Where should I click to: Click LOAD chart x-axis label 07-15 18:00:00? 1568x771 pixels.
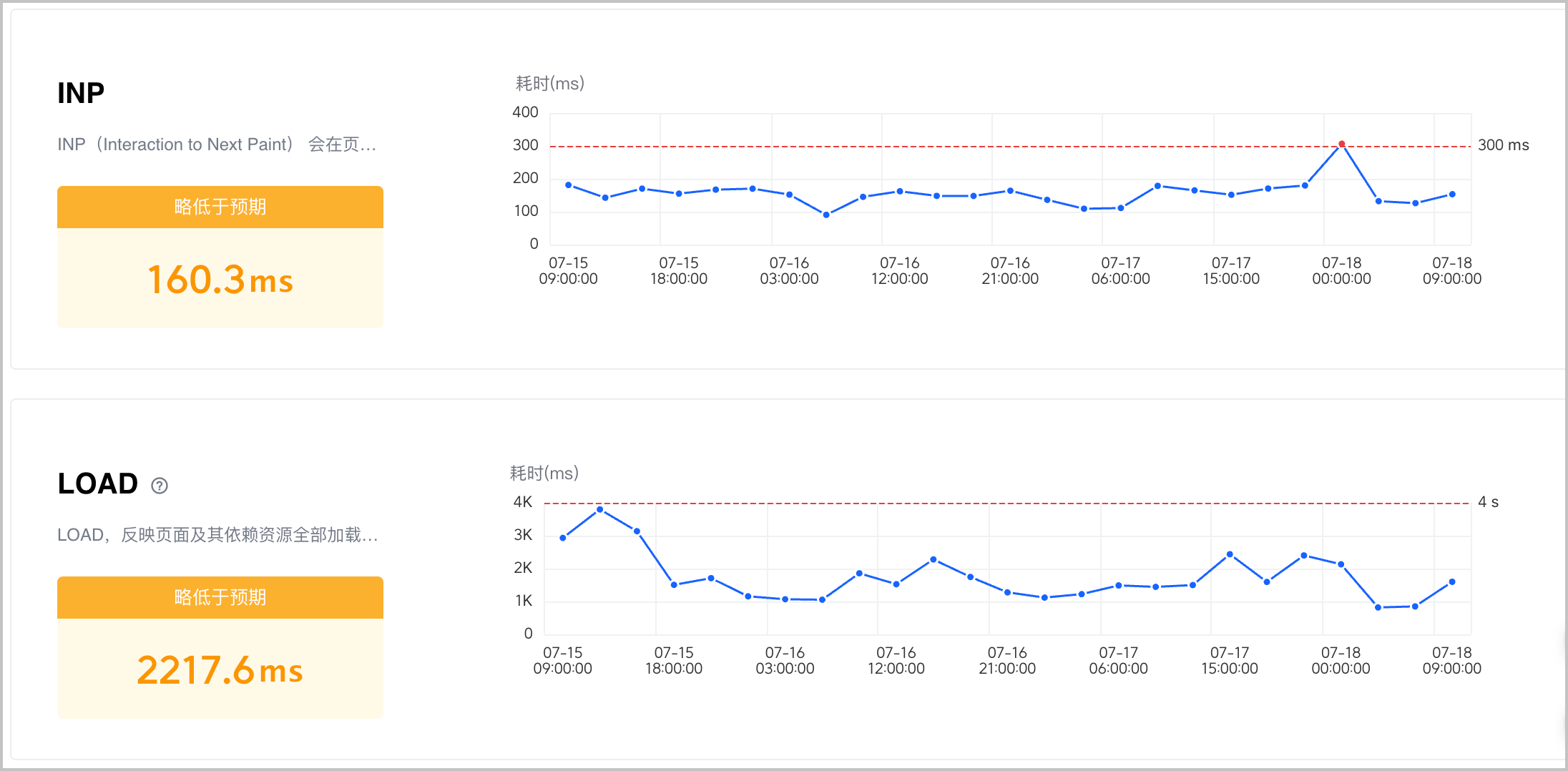[x=674, y=661]
